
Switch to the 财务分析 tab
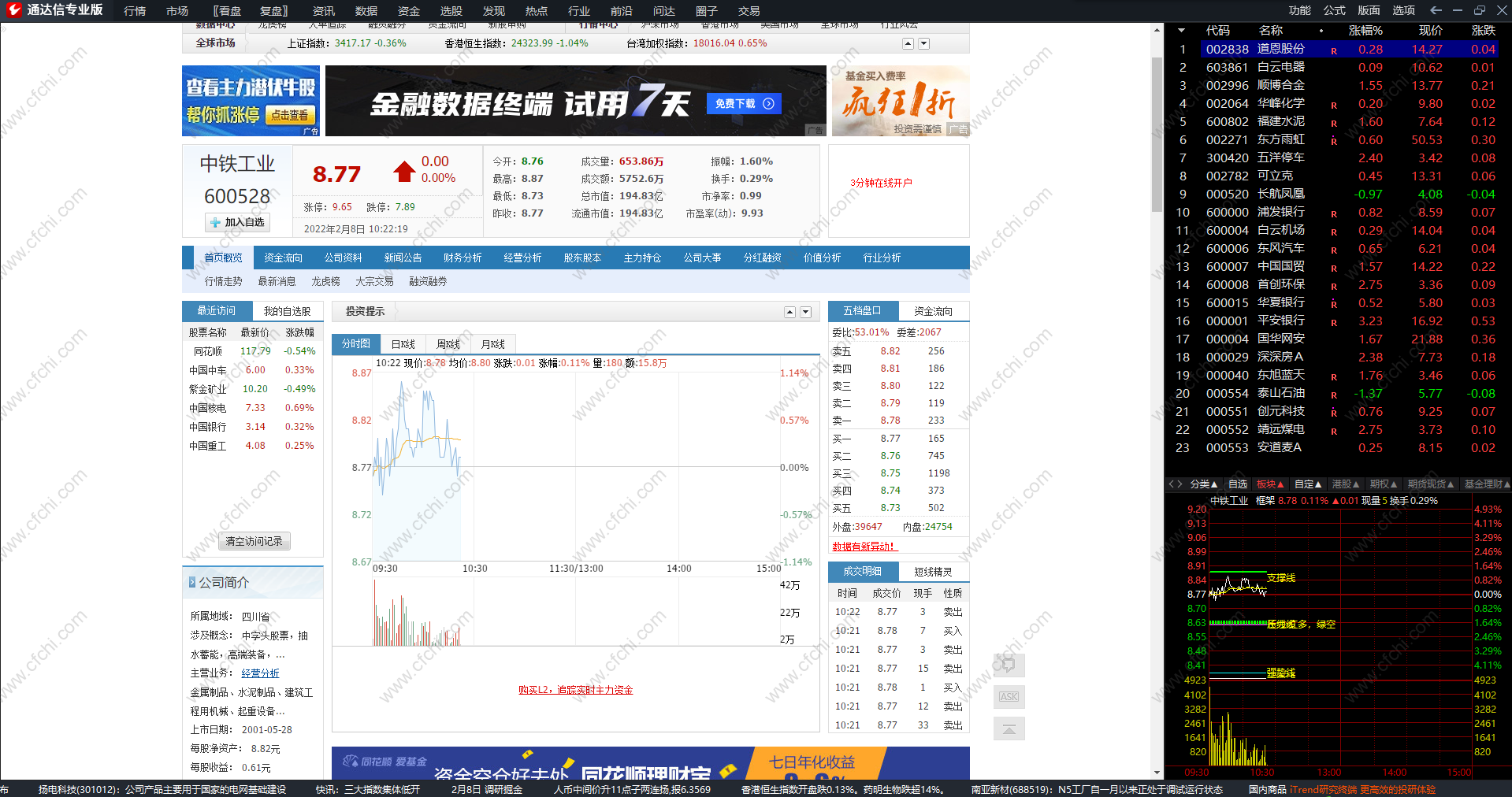pyautogui.click(x=463, y=258)
